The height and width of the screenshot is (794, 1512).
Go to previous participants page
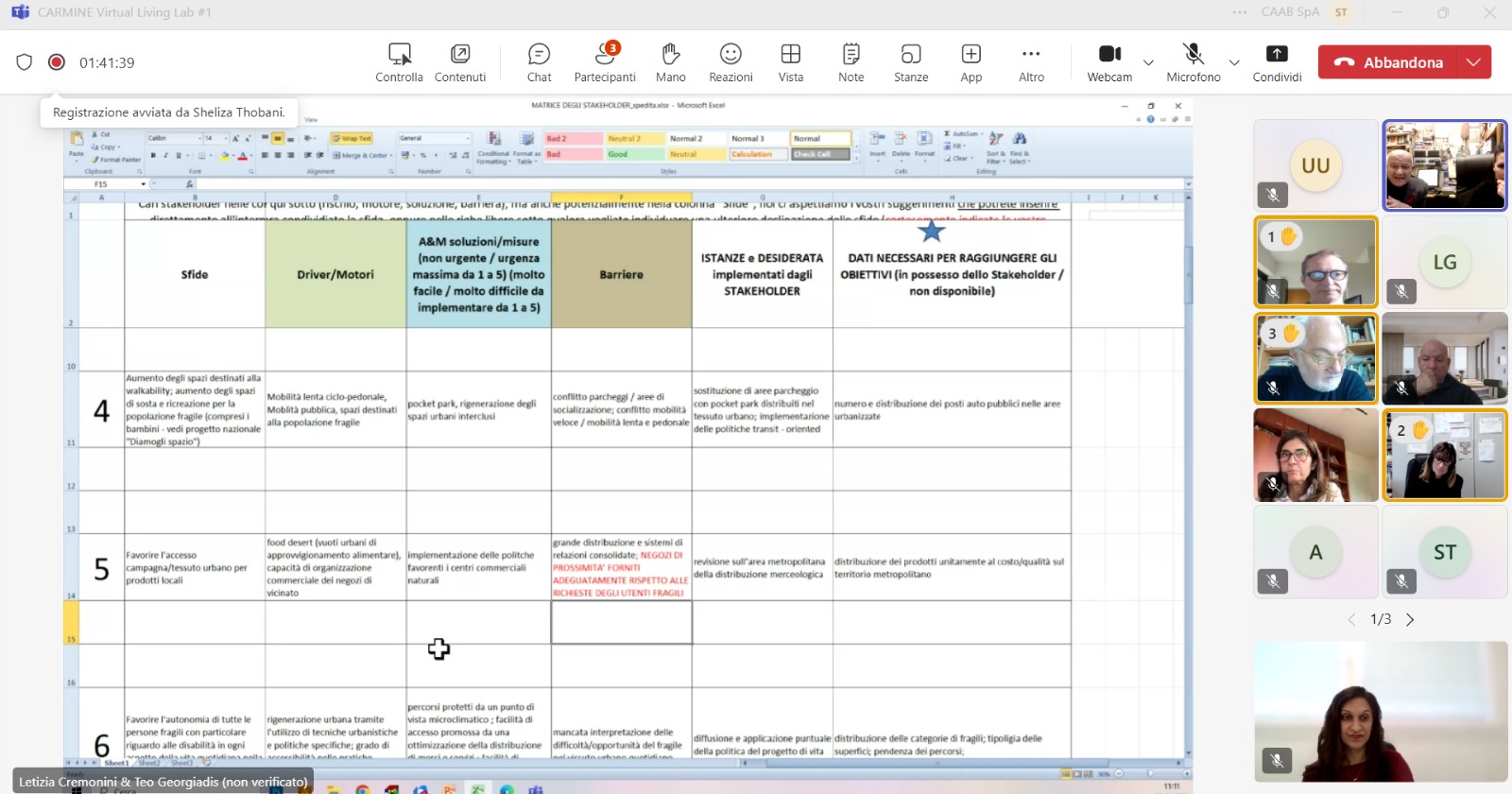coord(1351,620)
